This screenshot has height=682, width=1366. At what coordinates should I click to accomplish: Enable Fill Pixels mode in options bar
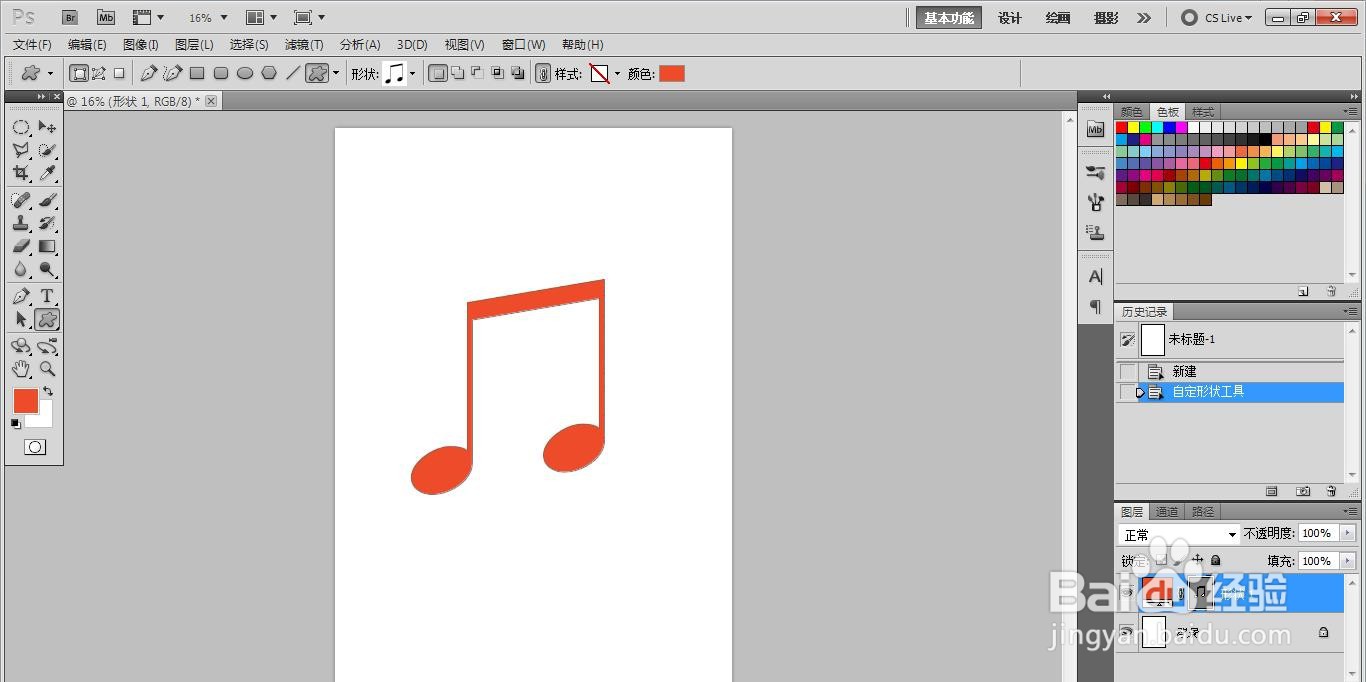pyautogui.click(x=119, y=73)
